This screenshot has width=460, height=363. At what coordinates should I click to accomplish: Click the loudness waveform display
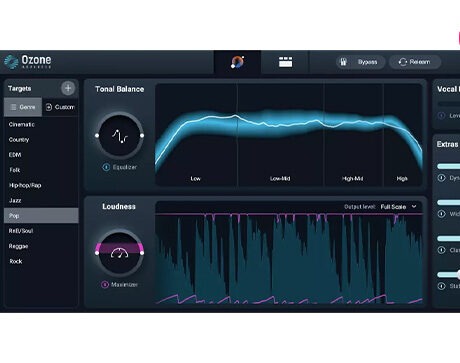coord(289,258)
